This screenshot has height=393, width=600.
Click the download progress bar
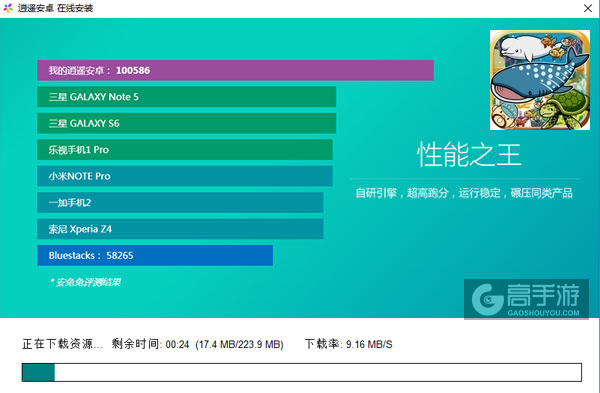[x=302, y=372]
